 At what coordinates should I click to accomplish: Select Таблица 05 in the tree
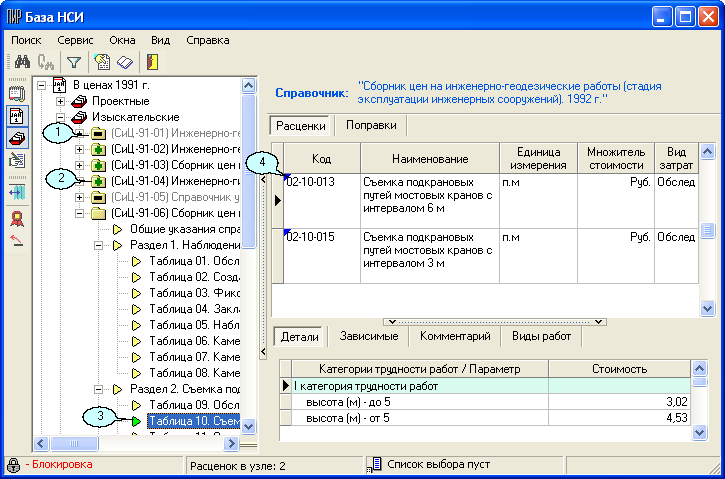coord(190,325)
